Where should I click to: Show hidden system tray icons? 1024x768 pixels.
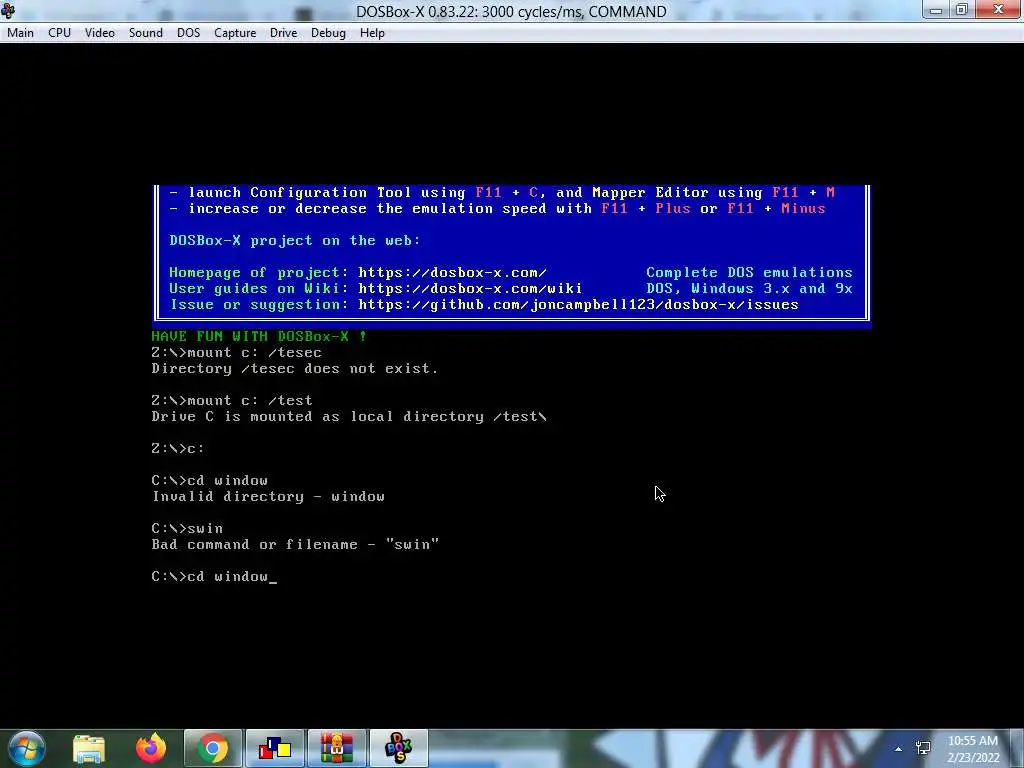coord(899,748)
